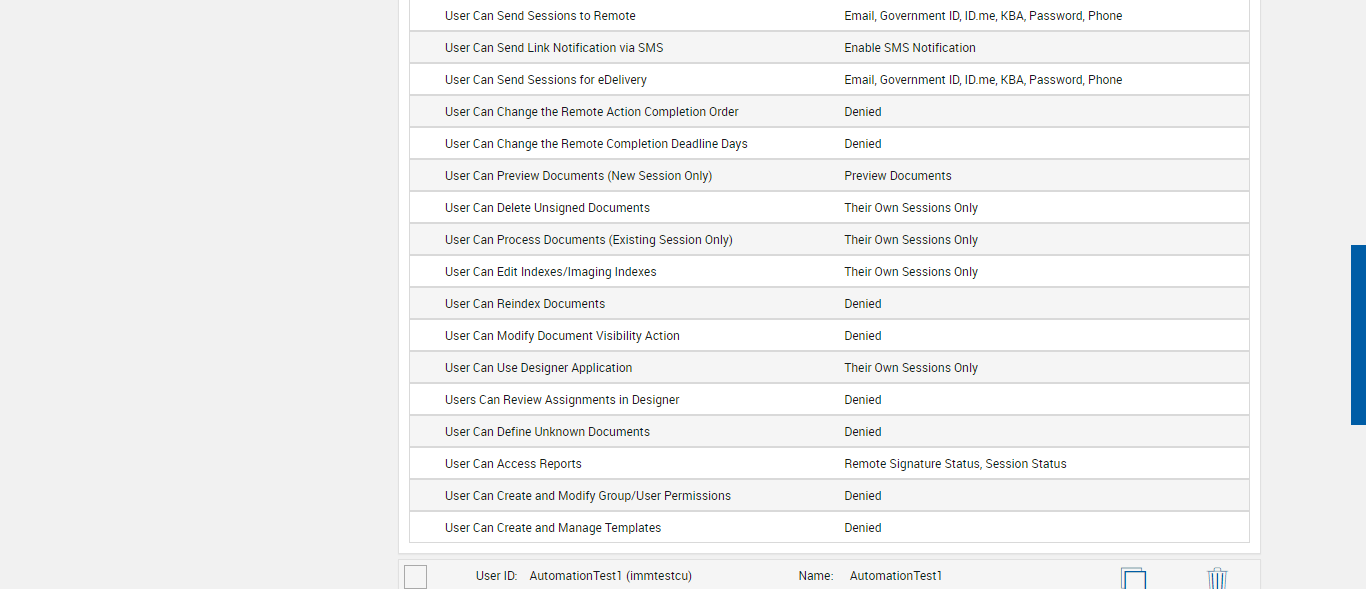Select 'User Can Edit Indexes/Imaging Indexes' row
The width and height of the screenshot is (1366, 589).
(x=551, y=272)
